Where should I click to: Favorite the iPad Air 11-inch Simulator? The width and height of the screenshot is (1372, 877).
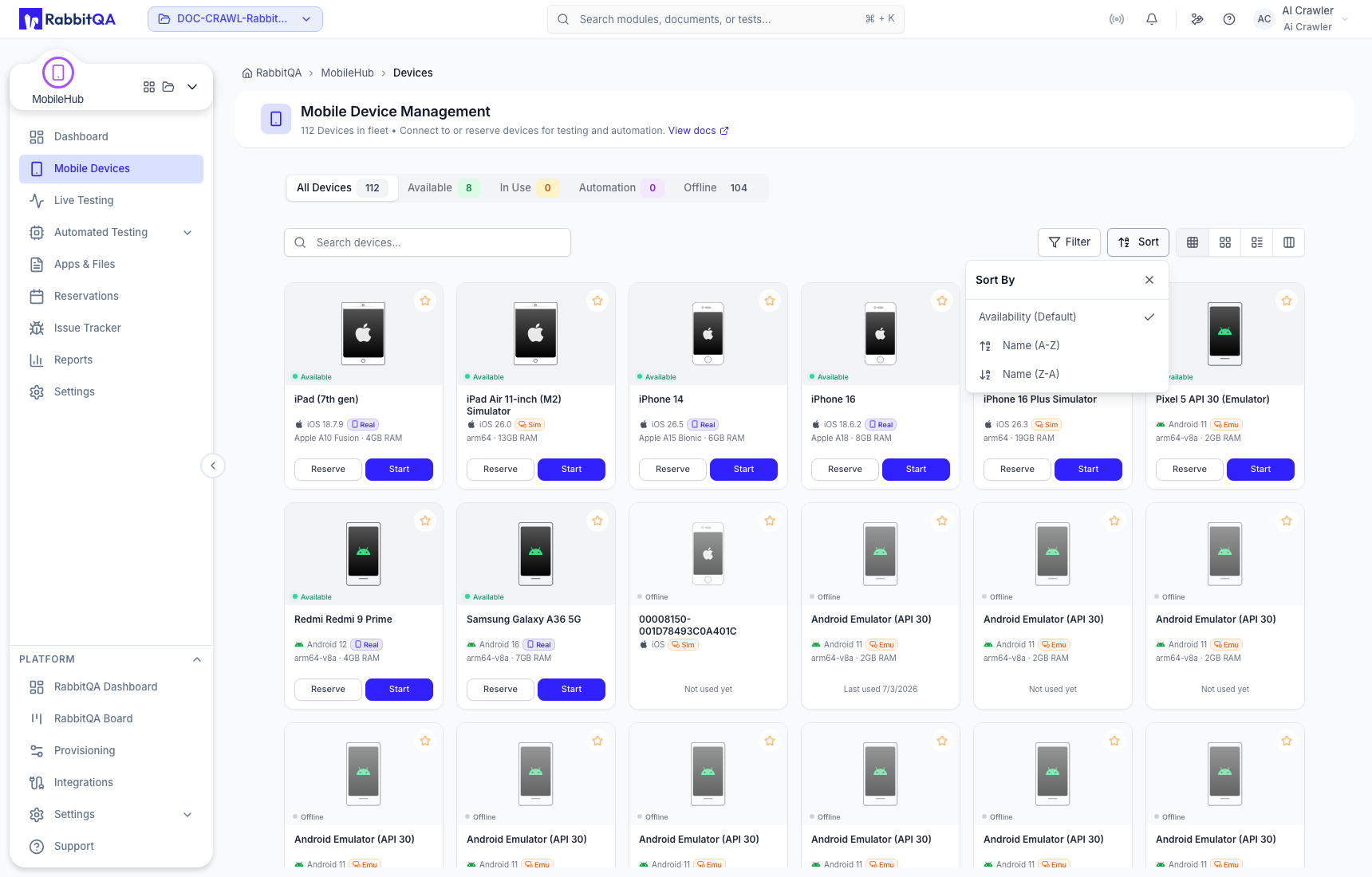[x=597, y=301]
